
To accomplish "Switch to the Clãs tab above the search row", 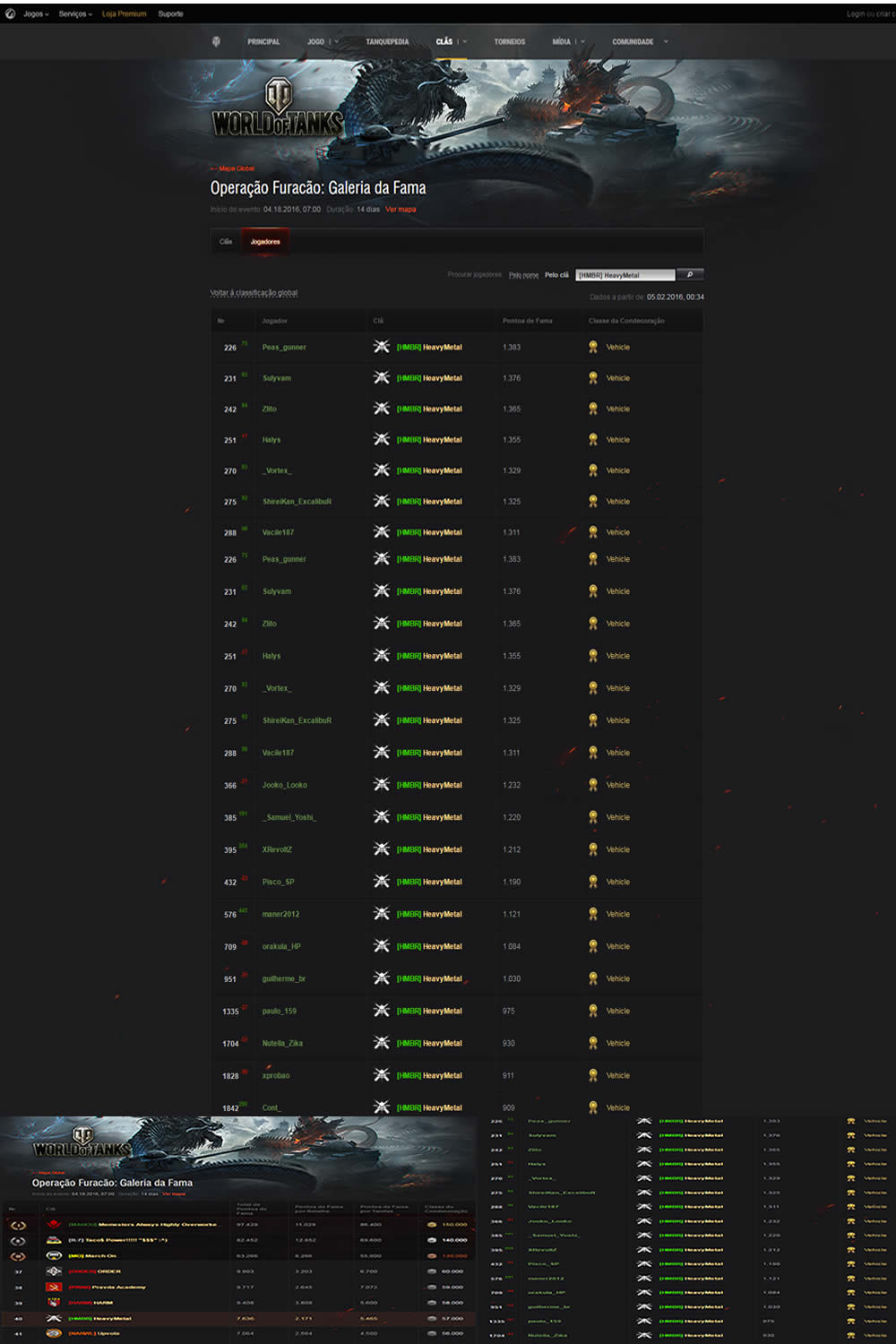I will (226, 242).
